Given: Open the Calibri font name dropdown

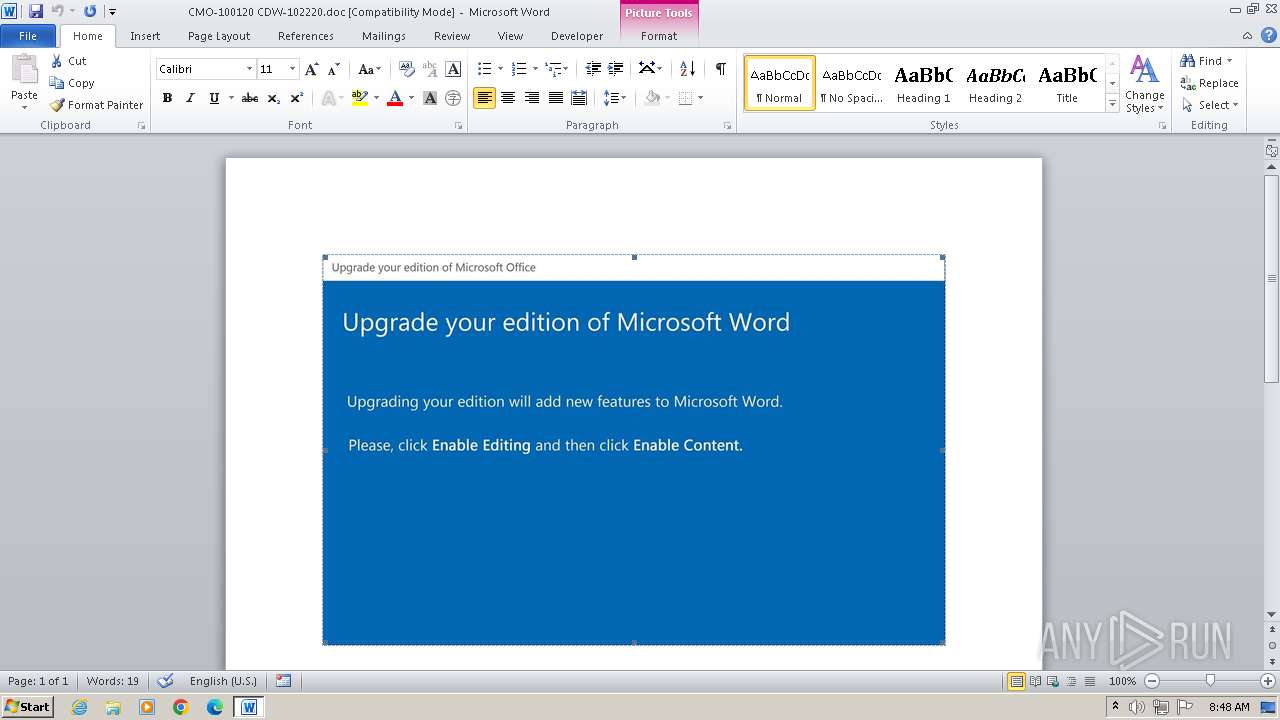Looking at the screenshot, I should pos(249,69).
